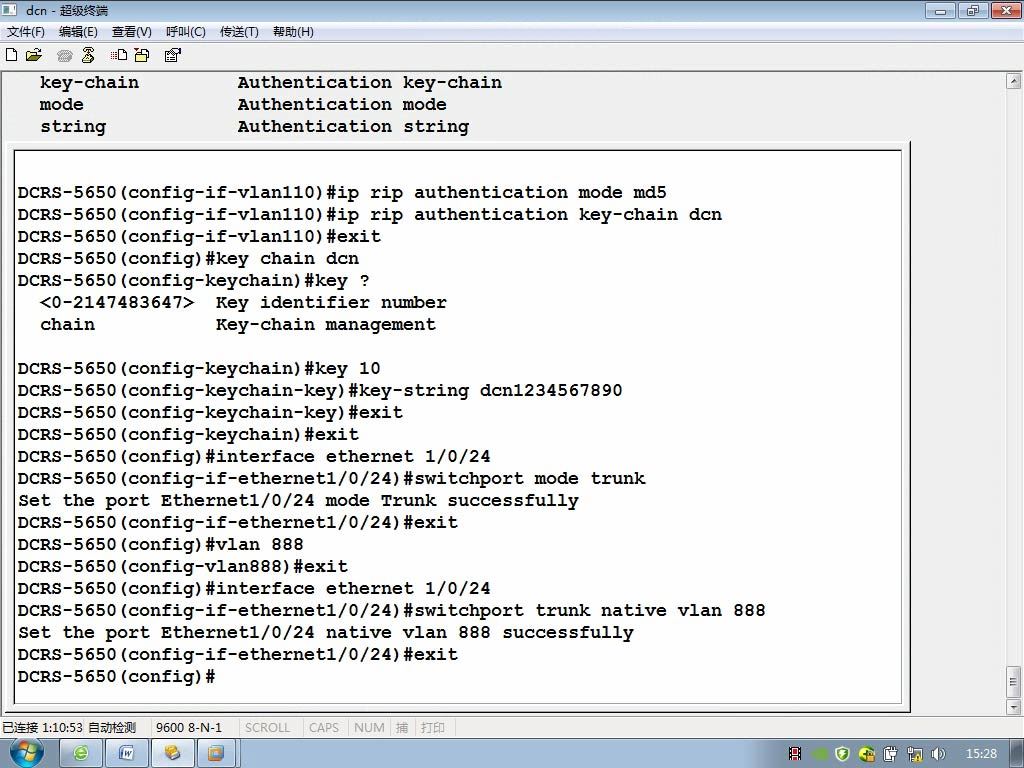This screenshot has width=1024, height=768.
Task: Click the 15:28 system clock
Action: (981, 754)
